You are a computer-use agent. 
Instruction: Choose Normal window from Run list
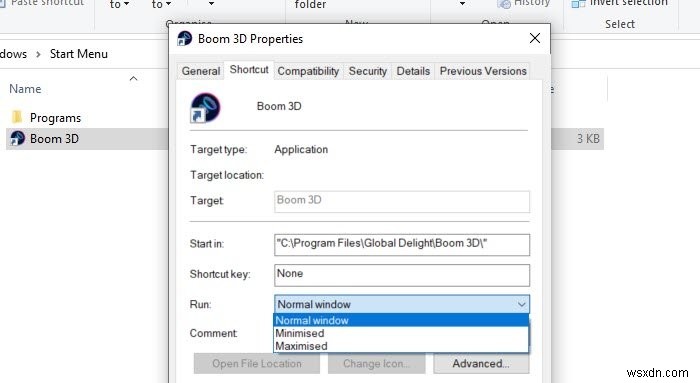(x=401, y=321)
